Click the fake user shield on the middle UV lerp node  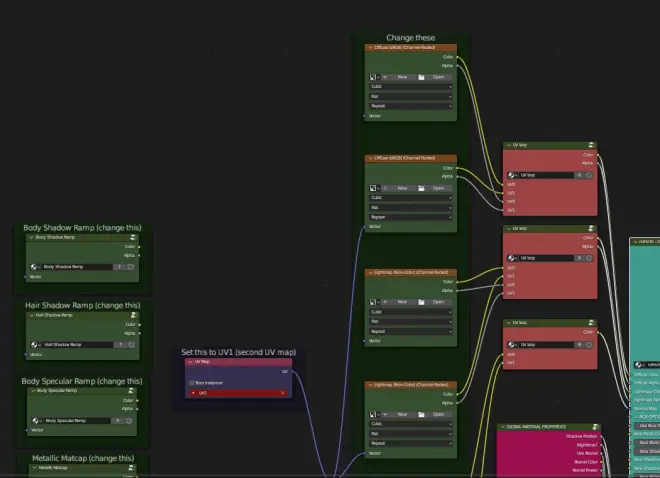click(x=589, y=258)
